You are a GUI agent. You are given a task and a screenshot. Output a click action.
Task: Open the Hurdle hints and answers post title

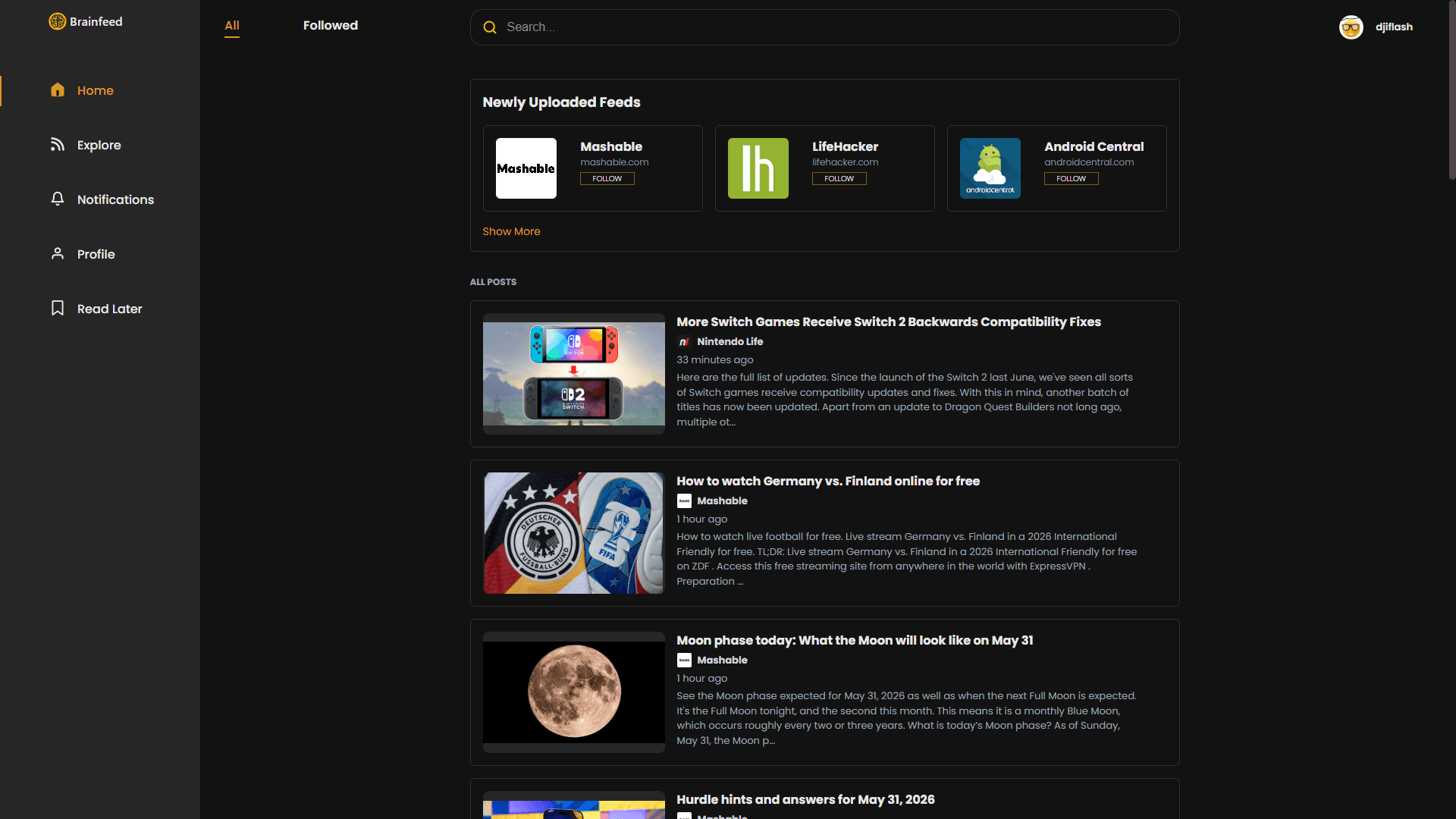tap(805, 800)
